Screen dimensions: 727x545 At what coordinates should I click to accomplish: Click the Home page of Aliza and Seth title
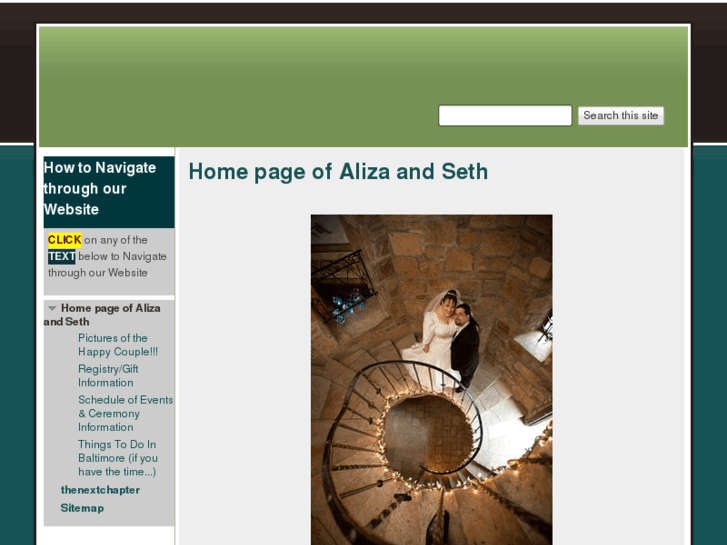(x=338, y=172)
